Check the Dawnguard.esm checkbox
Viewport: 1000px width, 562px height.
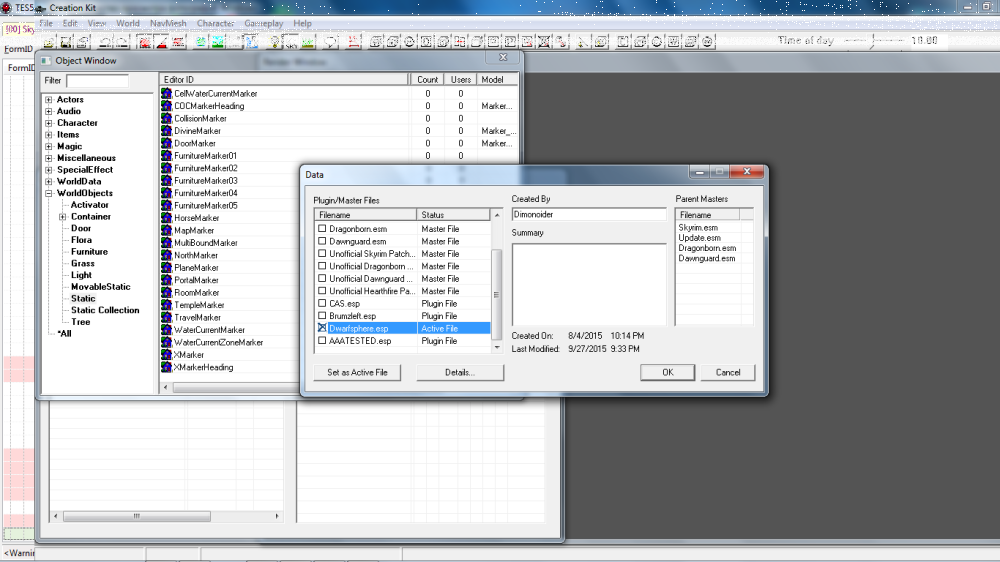click(322, 241)
